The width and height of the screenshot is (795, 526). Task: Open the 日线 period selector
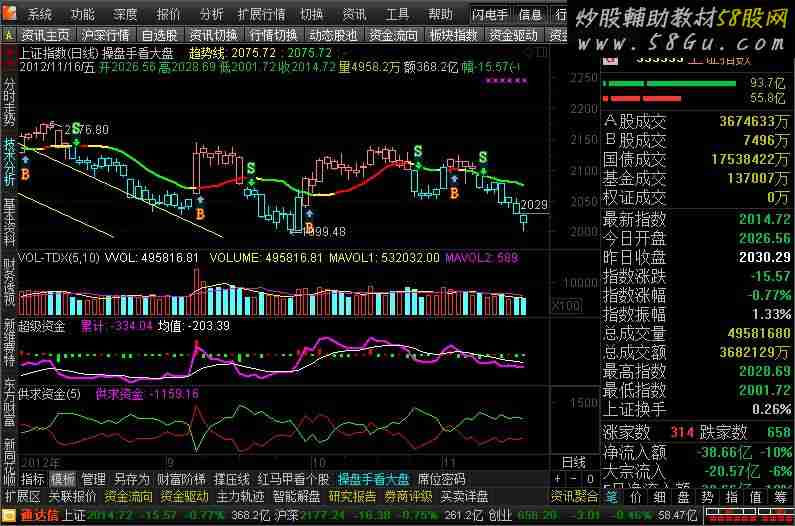[x=574, y=462]
